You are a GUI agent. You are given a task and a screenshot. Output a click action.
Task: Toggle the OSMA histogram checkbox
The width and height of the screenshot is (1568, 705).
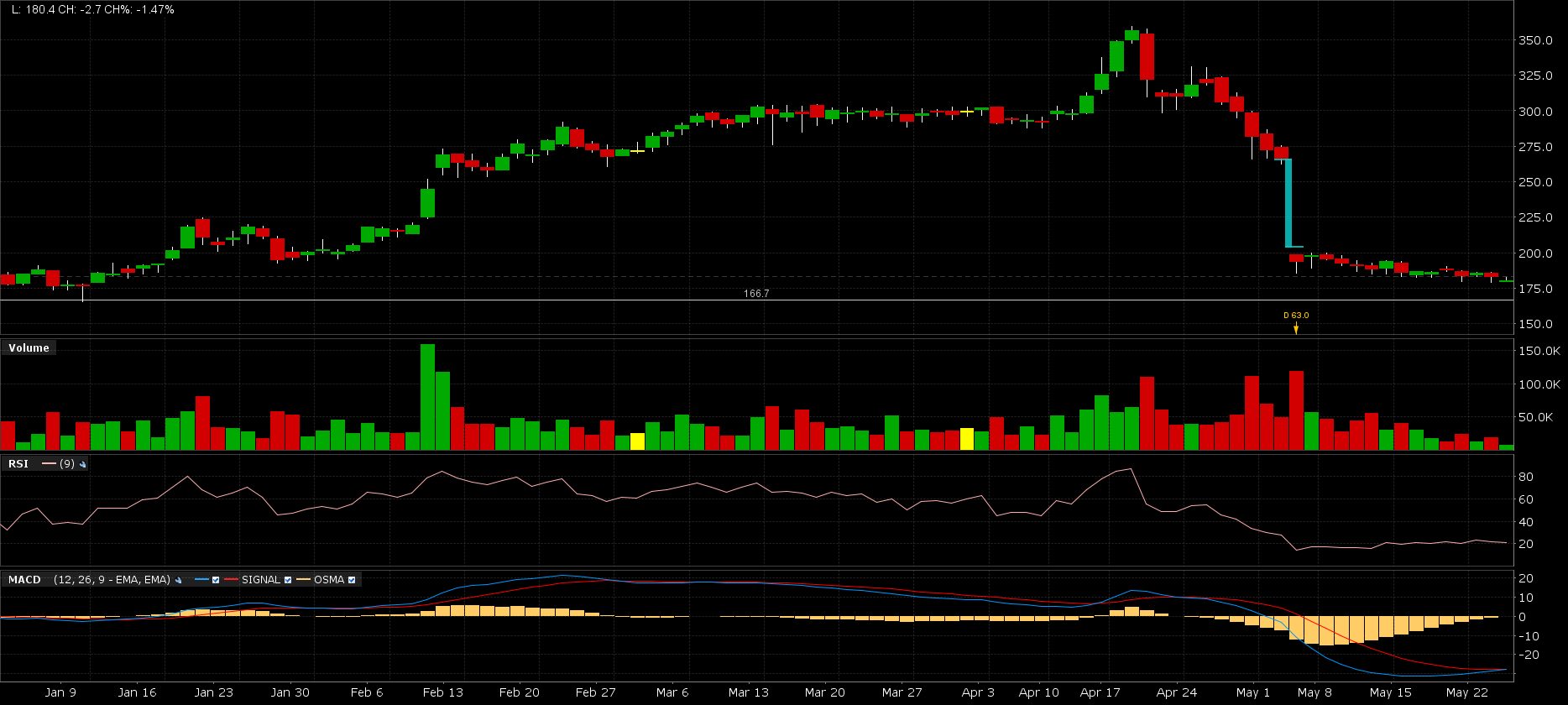point(352,580)
